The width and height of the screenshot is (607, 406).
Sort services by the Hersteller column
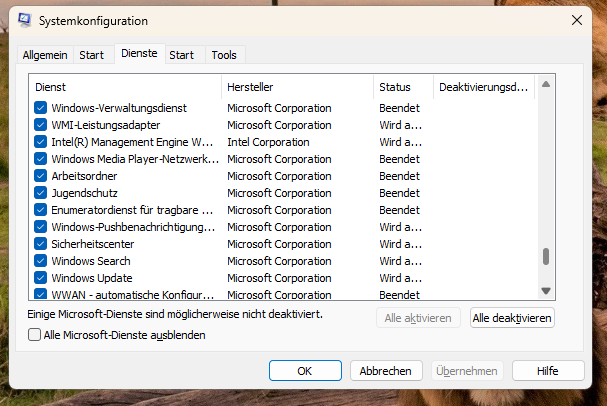click(x=297, y=87)
